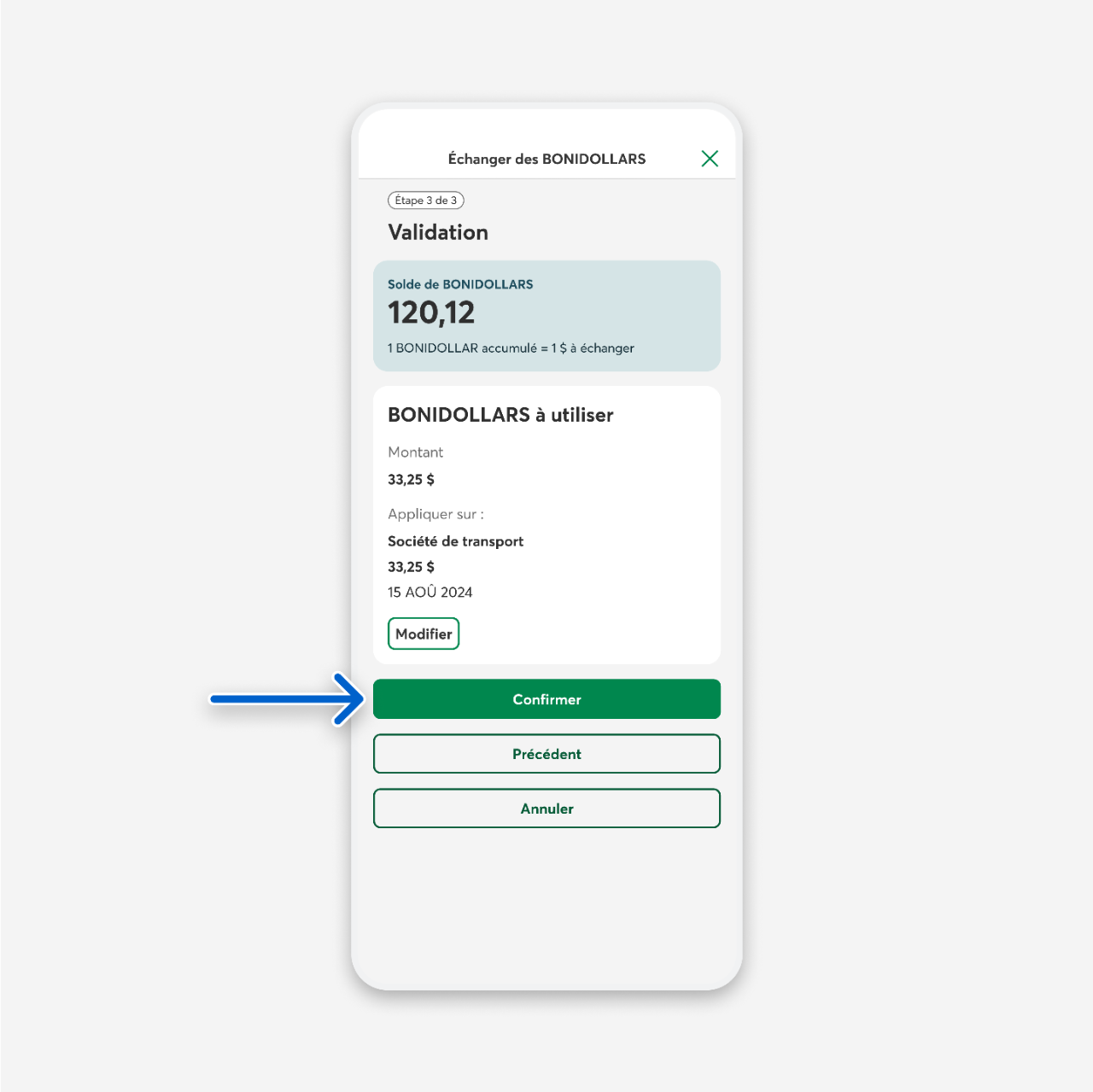Click the Montant label

pos(416,453)
